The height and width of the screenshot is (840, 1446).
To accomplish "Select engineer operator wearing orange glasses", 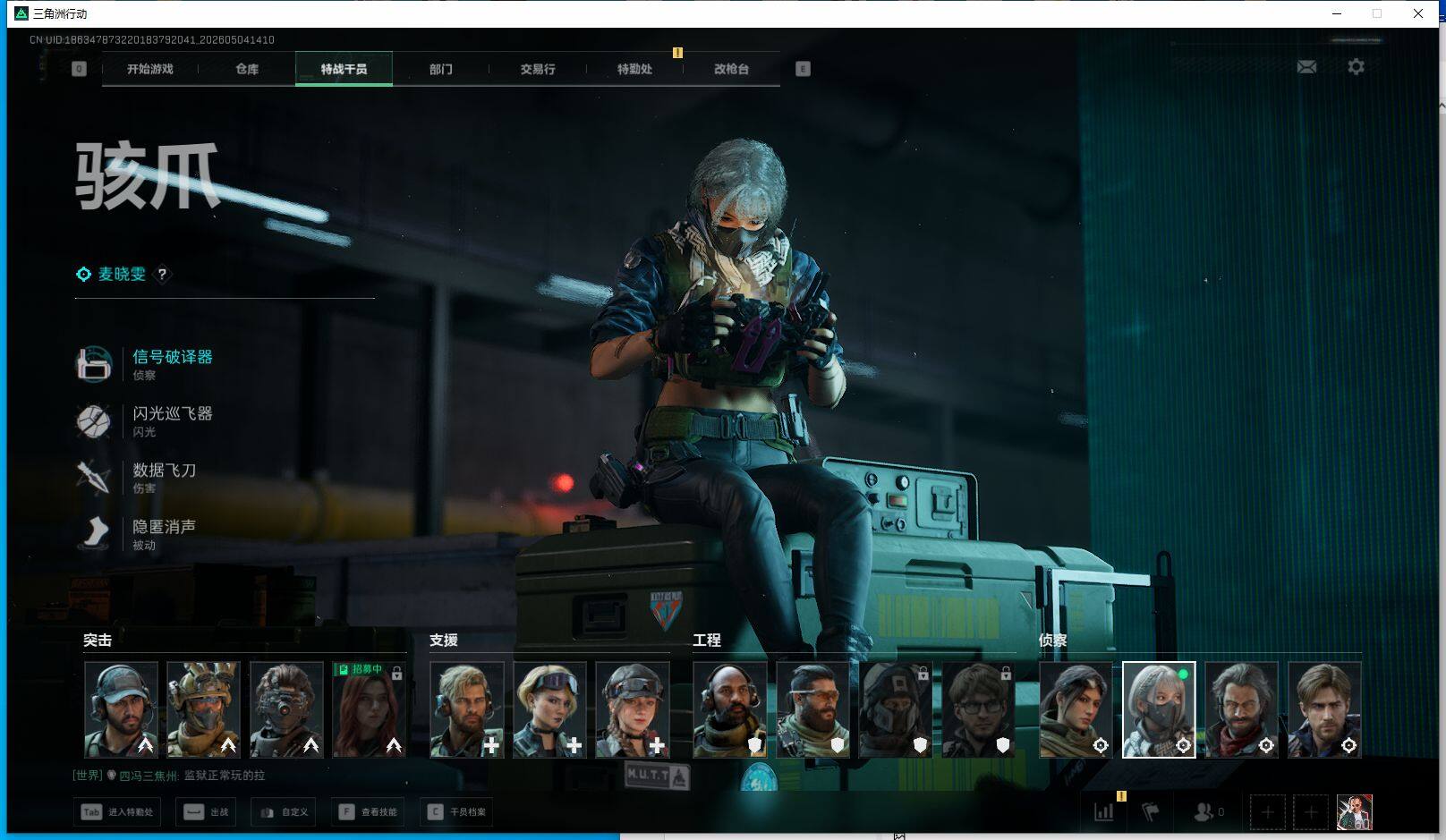I will pyautogui.click(x=812, y=709).
